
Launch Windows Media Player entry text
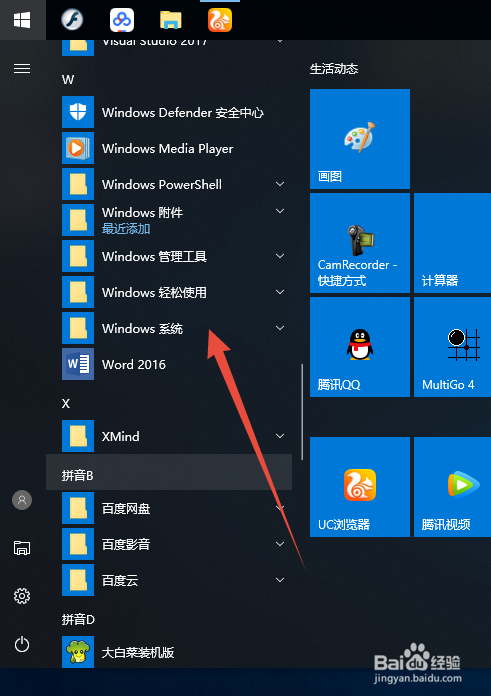pos(167,148)
